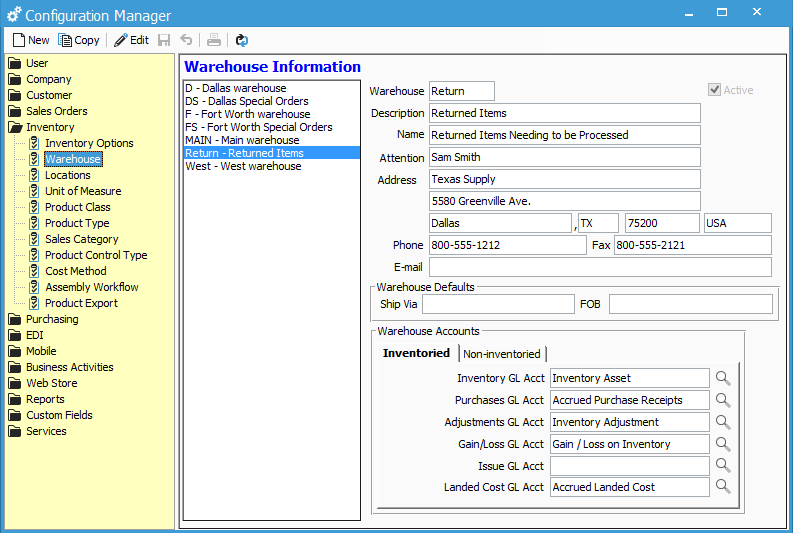The width and height of the screenshot is (793, 533).
Task: Click the Ship Via input field
Action: pyautogui.click(x=498, y=304)
